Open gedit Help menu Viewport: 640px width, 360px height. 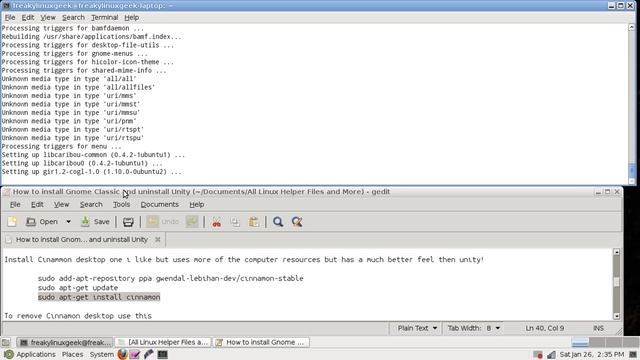[x=197, y=204]
